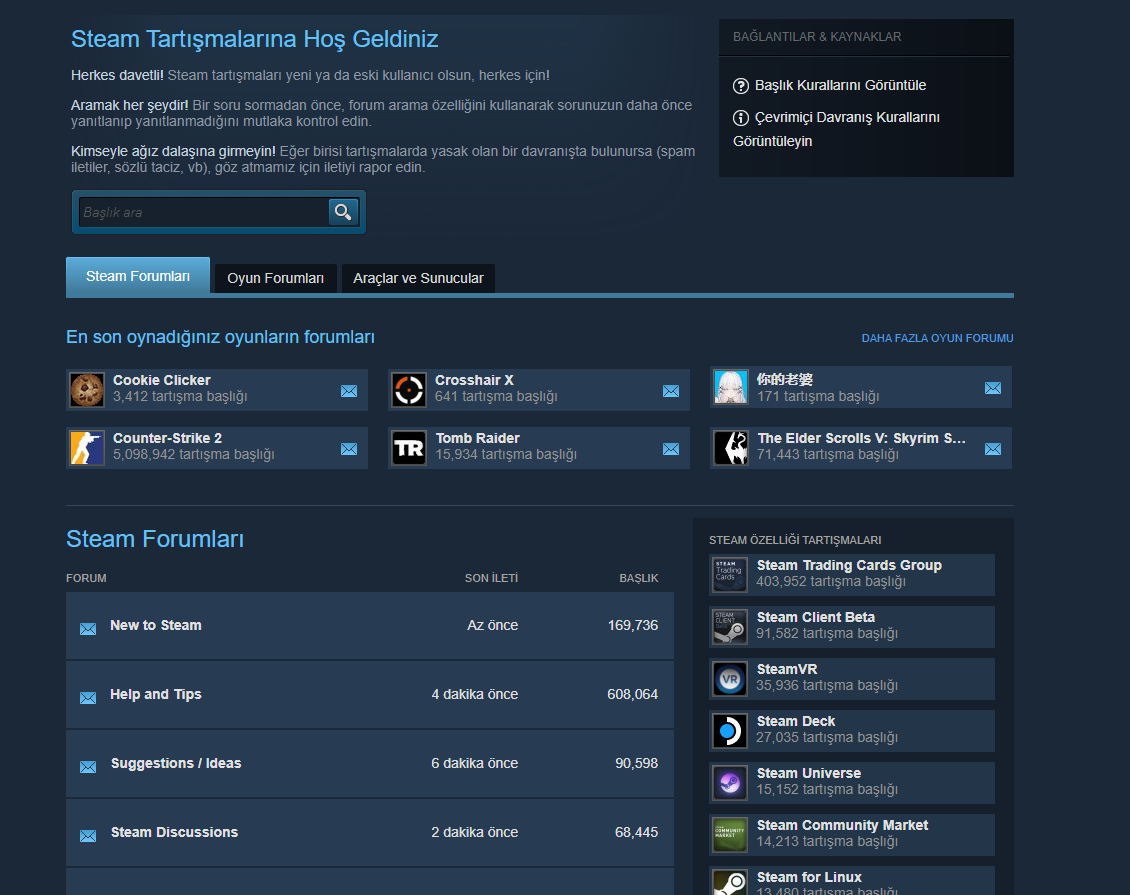Open the Başlık Kurallarını Görüntüle link
The width and height of the screenshot is (1130, 895).
(840, 85)
